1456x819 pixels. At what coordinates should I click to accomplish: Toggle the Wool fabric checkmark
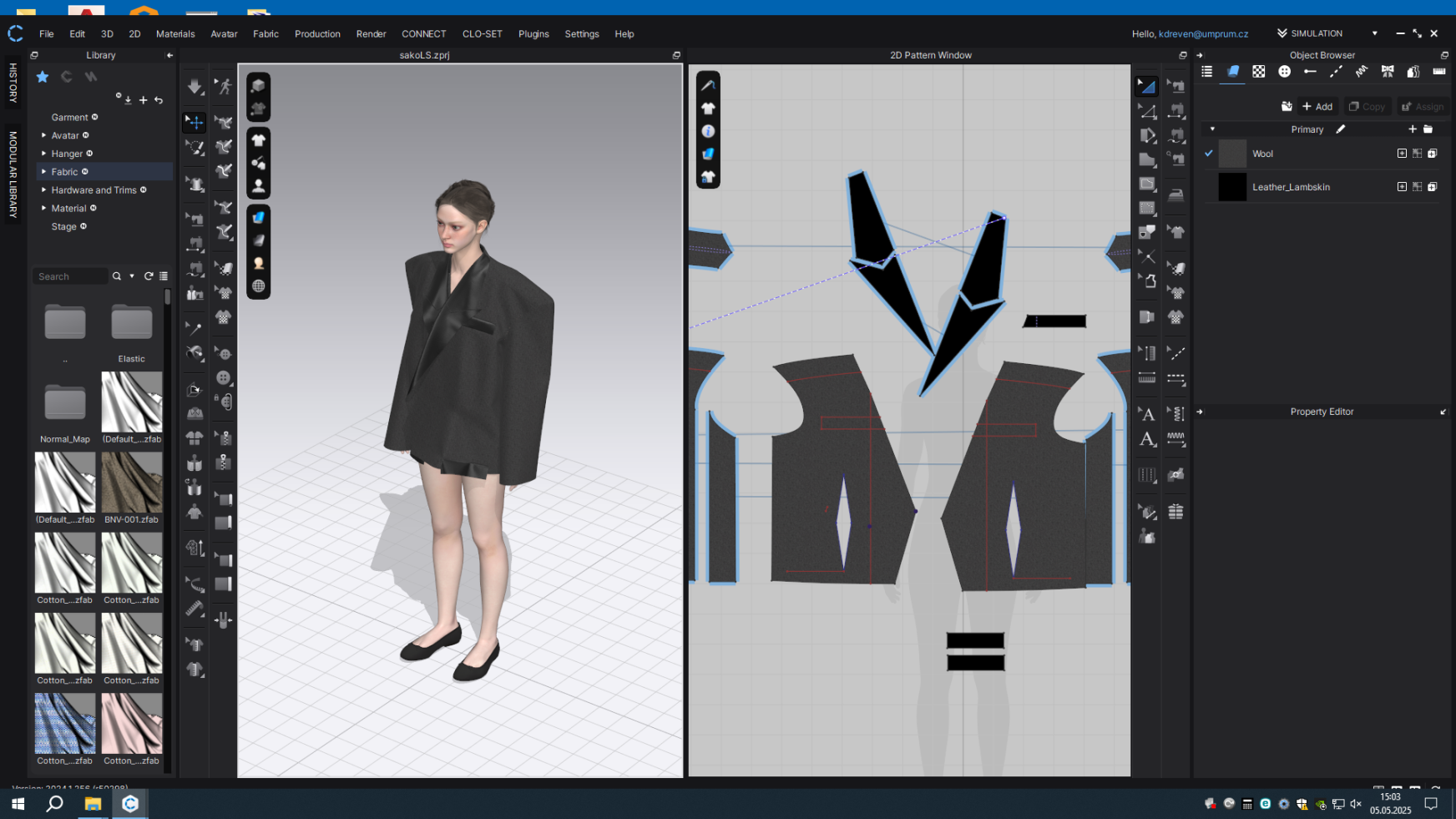pos(1209,154)
